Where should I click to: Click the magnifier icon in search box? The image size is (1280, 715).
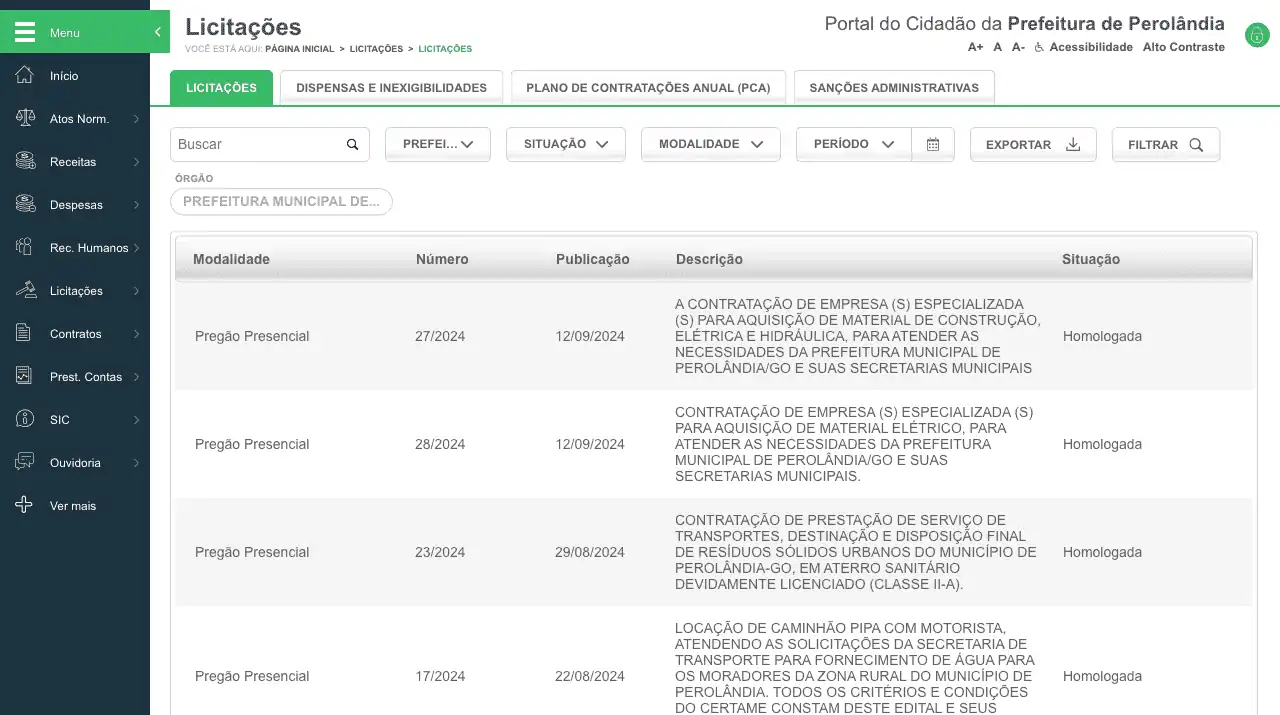click(x=352, y=145)
